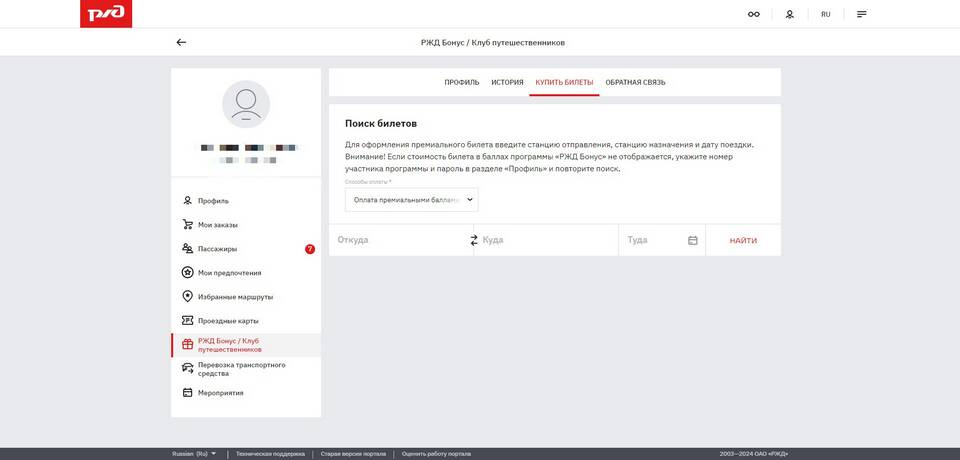Focus the Откуда departure field
Image resolution: width=960 pixels, height=460 pixels.
399,240
